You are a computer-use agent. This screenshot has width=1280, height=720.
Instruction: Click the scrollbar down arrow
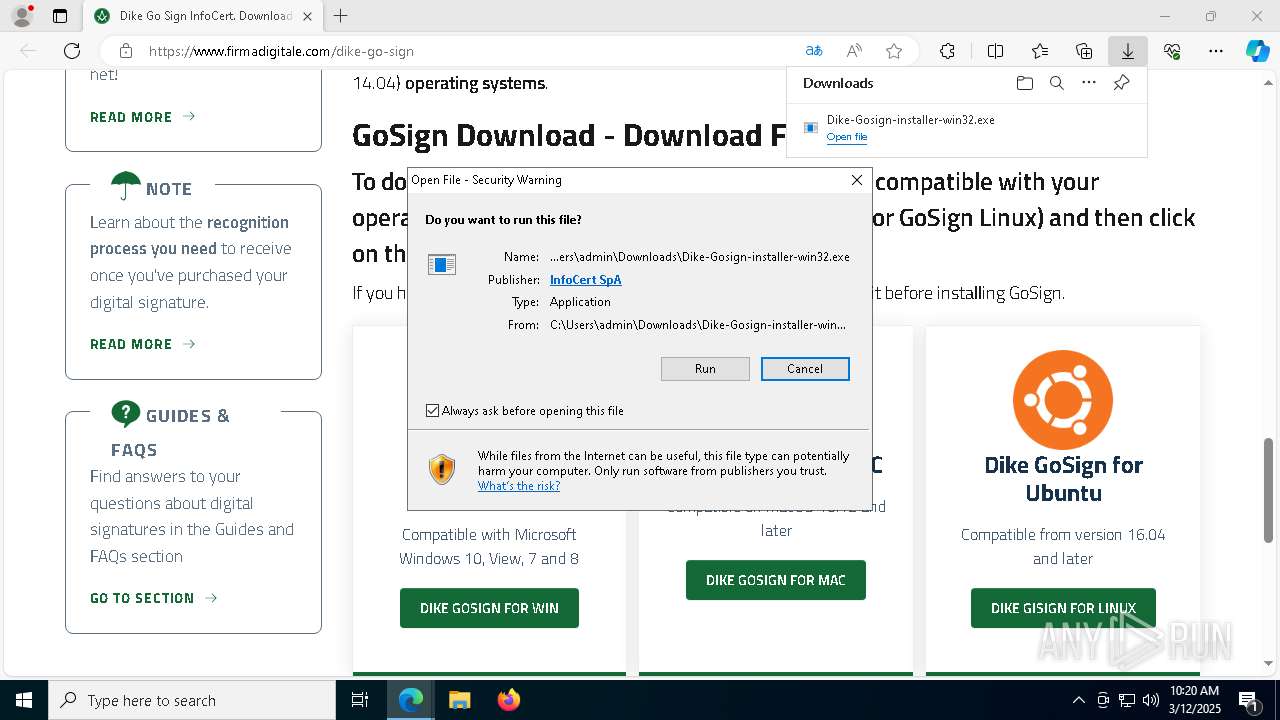tap(1269, 663)
